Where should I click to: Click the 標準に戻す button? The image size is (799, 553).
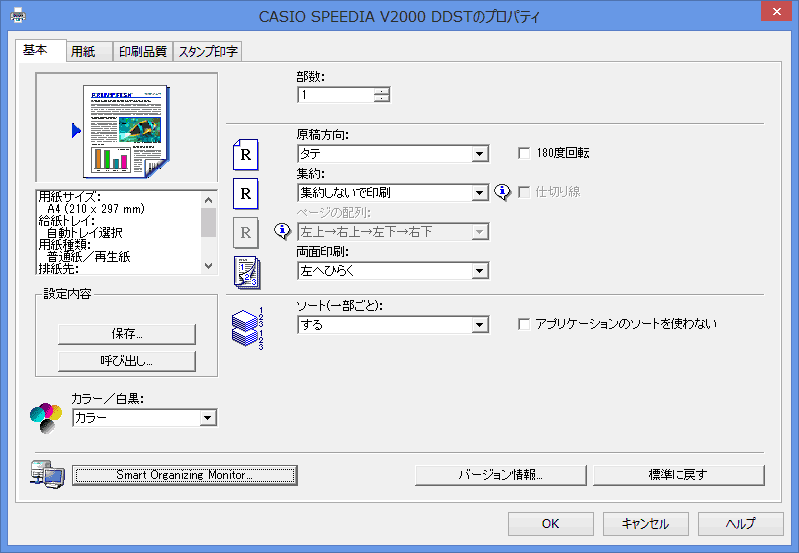click(x=679, y=475)
